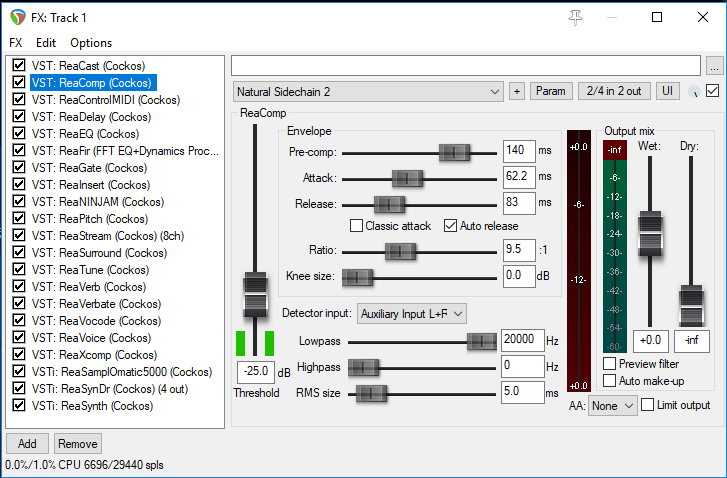Click the ellipsis button beside comment field
The width and height of the screenshot is (727, 478).
[x=714, y=66]
